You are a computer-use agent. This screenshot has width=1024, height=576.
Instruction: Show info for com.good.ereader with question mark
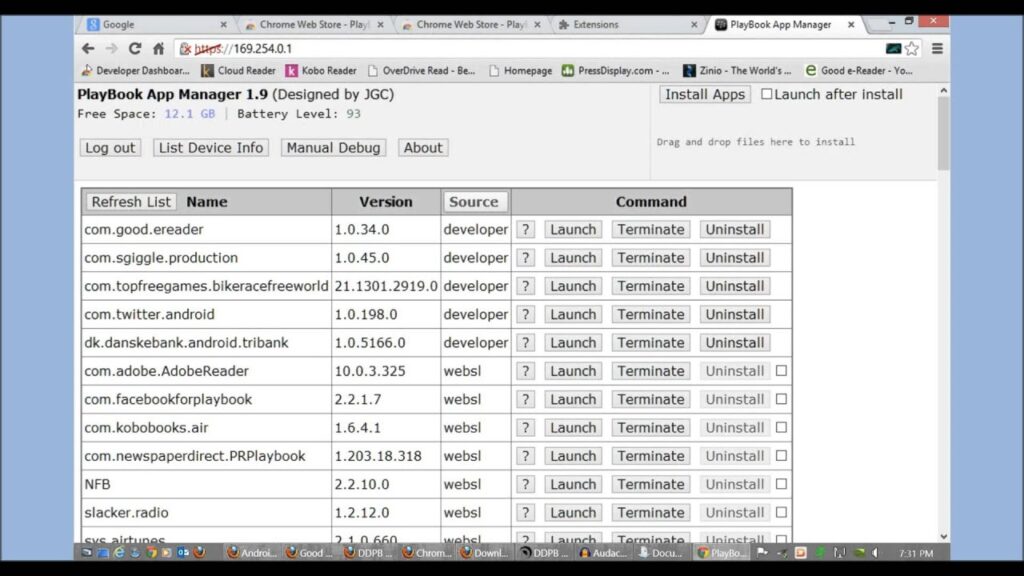click(525, 229)
